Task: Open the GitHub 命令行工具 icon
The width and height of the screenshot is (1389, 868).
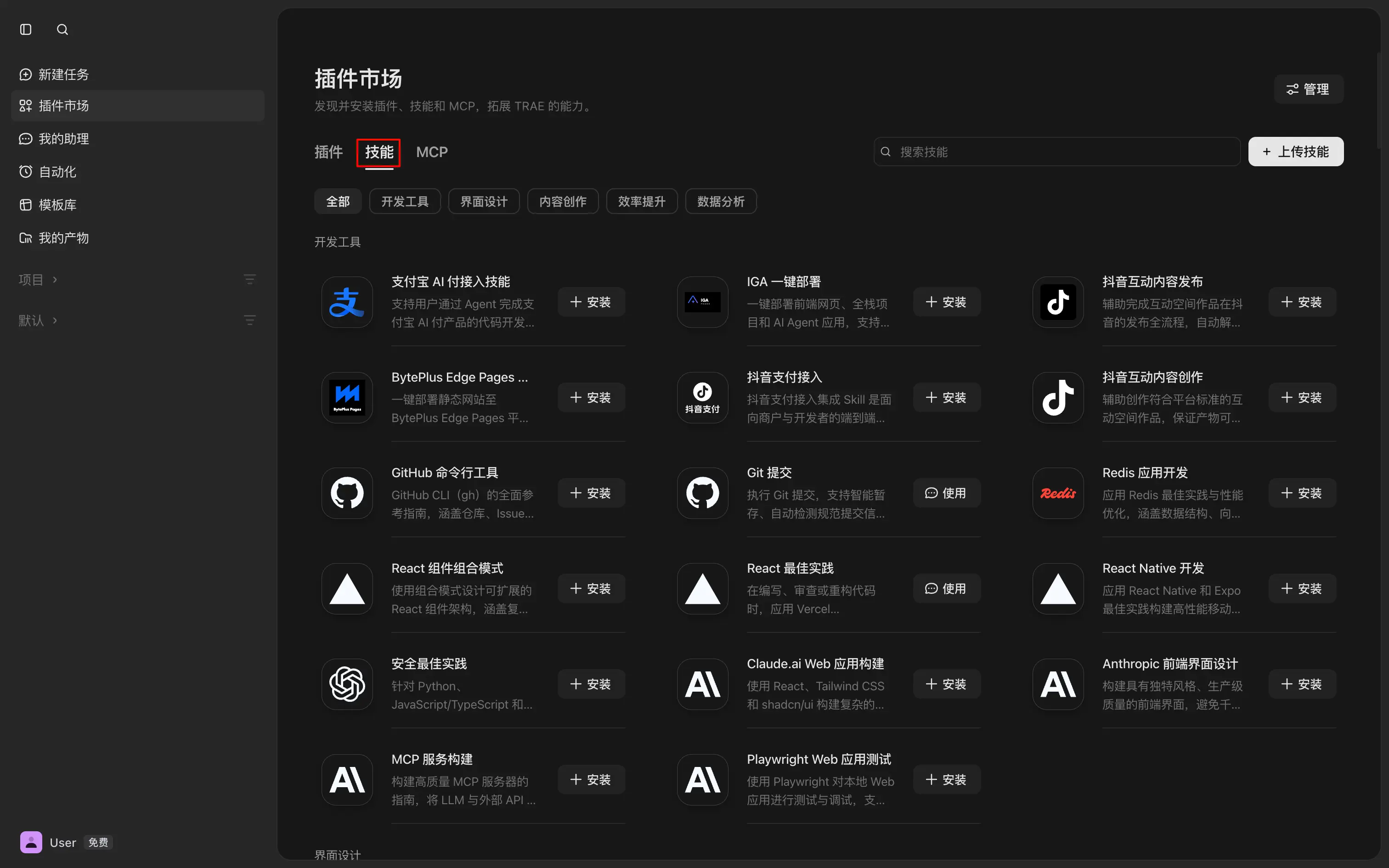Action: click(347, 493)
